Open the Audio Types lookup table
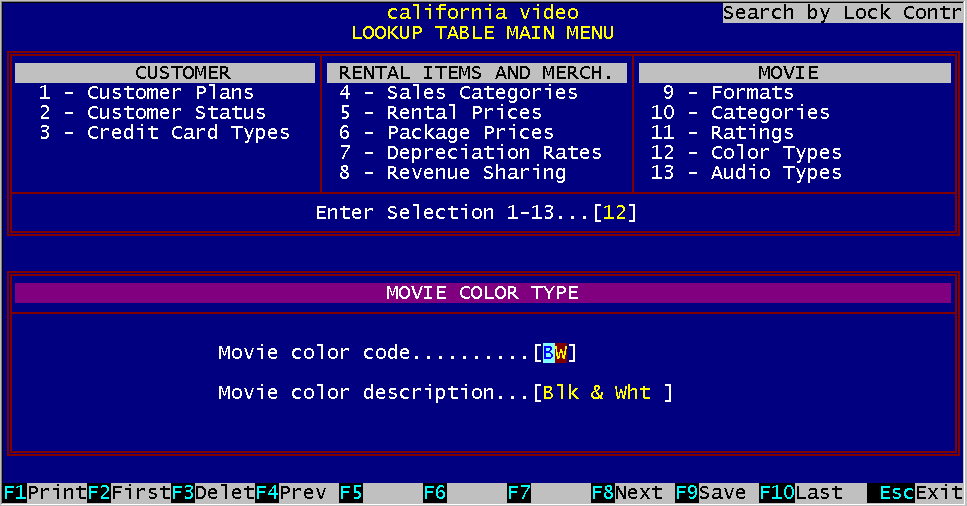The width and height of the screenshot is (967, 506). click(x=746, y=173)
